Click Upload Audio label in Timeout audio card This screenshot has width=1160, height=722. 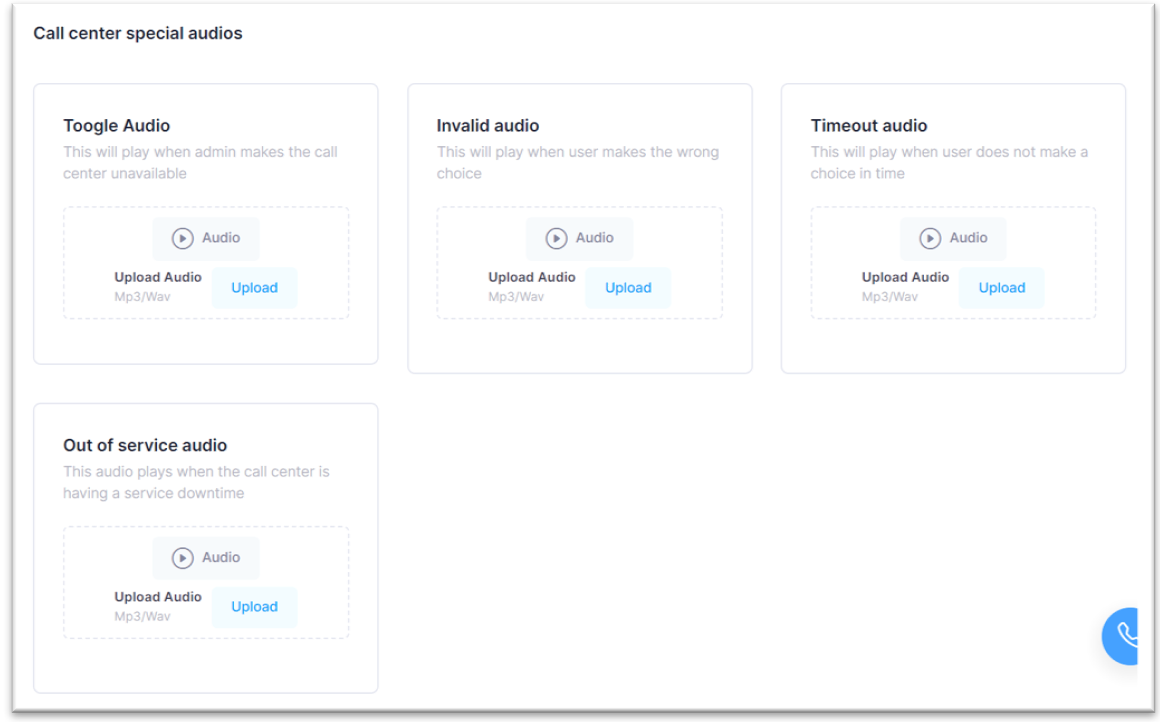pyautogui.click(x=905, y=278)
